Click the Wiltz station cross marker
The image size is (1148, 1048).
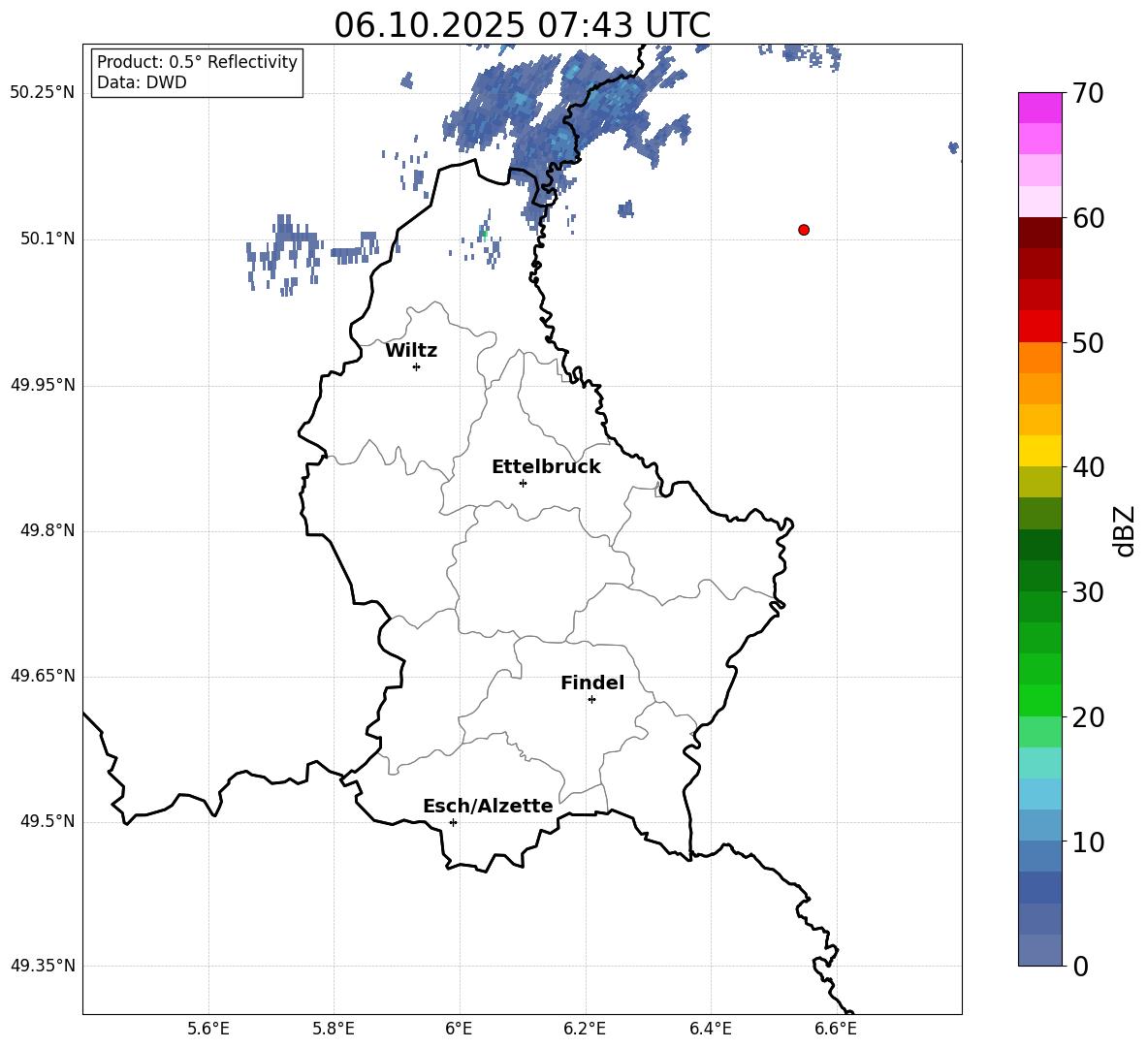pyautogui.click(x=417, y=366)
